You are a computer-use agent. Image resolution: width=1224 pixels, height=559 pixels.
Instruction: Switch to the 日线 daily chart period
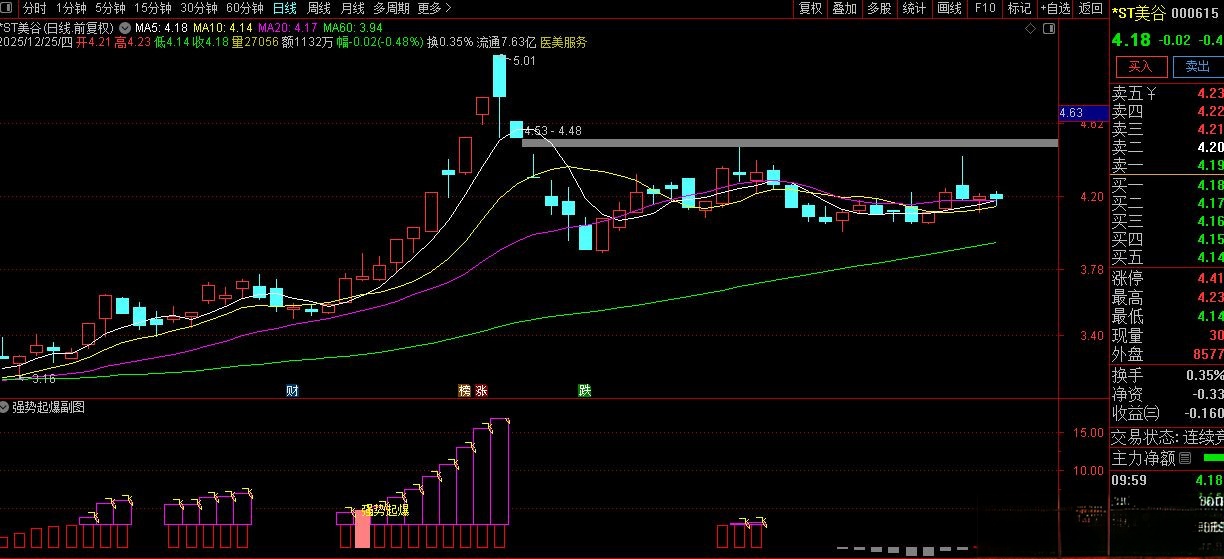(x=285, y=8)
